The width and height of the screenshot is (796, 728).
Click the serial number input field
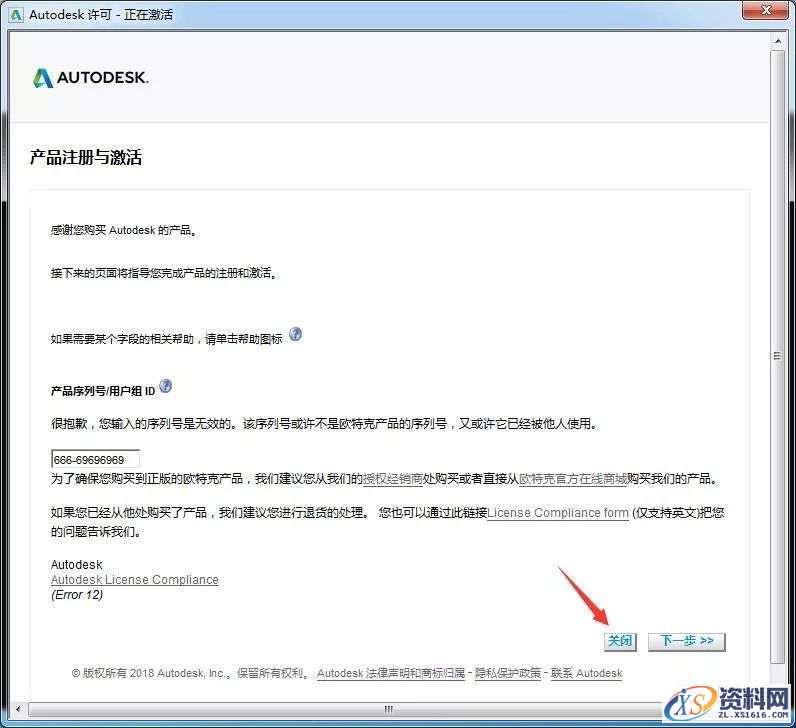(95, 459)
